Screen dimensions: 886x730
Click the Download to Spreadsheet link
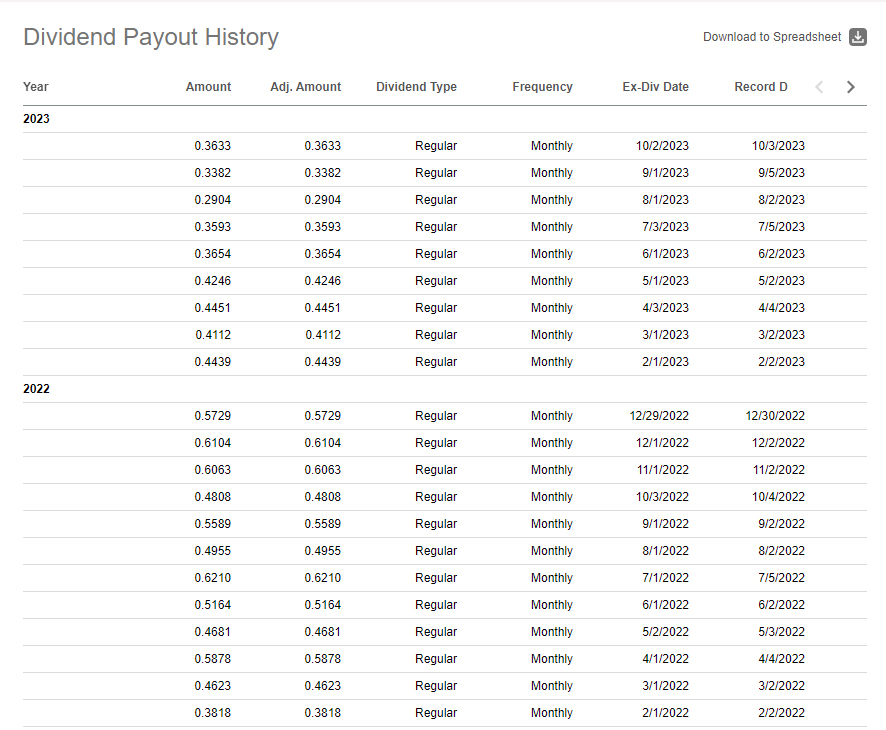click(772, 37)
